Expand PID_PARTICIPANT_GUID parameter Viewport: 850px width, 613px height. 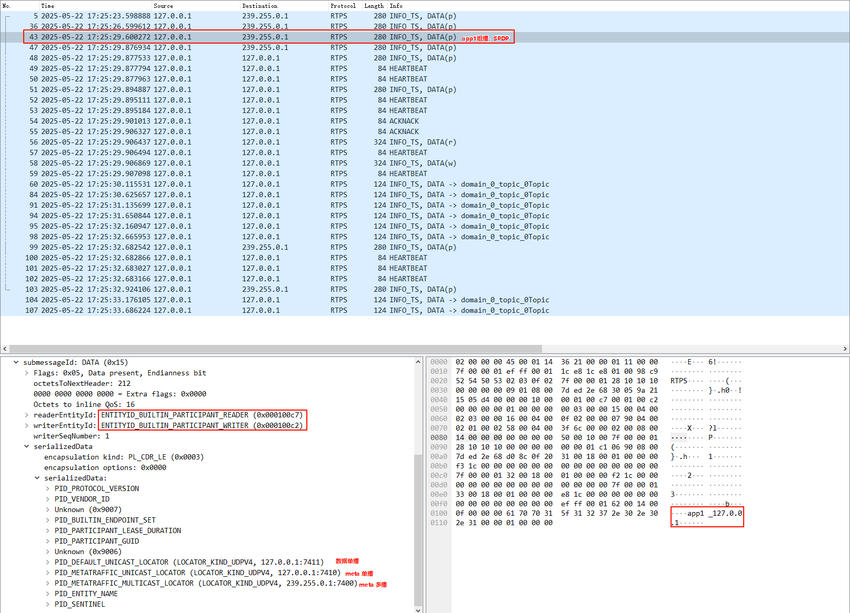point(47,541)
